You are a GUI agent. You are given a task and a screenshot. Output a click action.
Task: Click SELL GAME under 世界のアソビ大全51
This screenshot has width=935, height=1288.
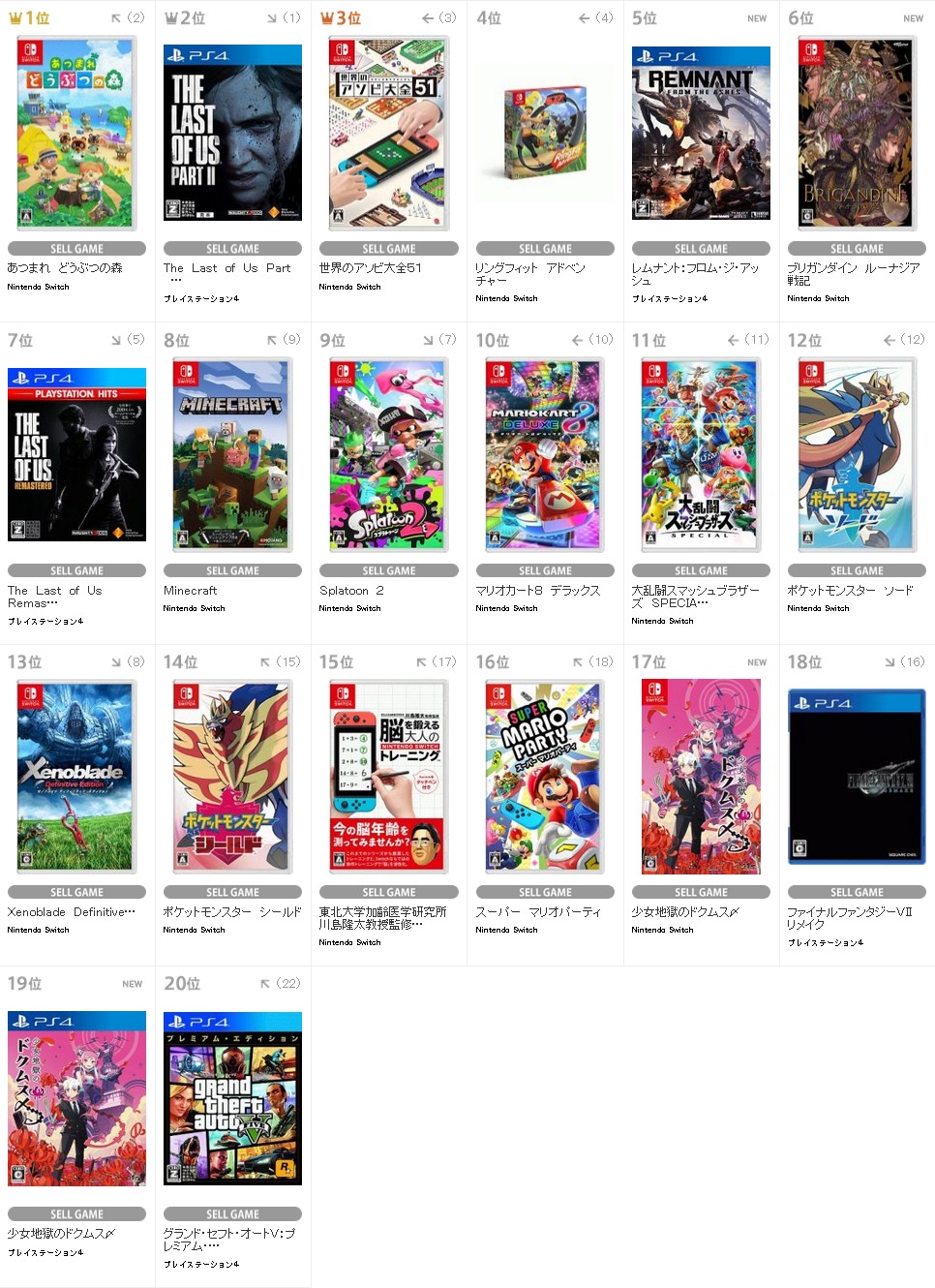coord(388,249)
